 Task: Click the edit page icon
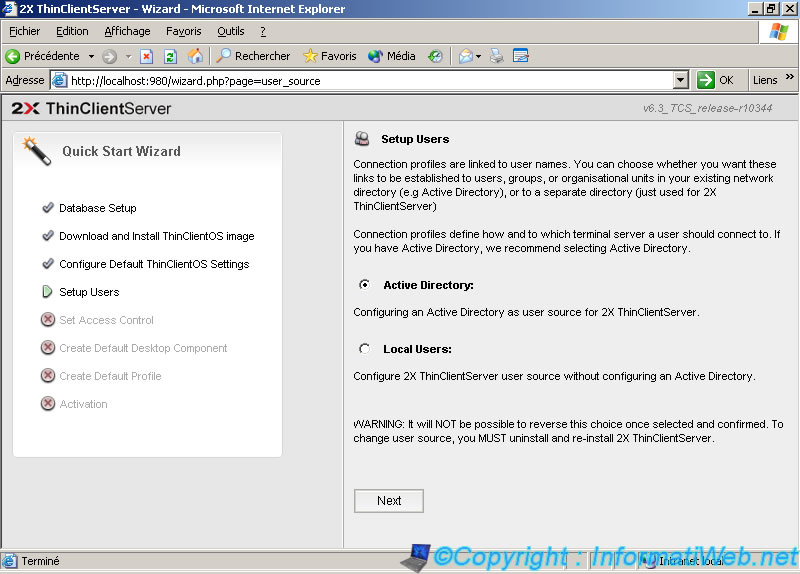point(520,56)
